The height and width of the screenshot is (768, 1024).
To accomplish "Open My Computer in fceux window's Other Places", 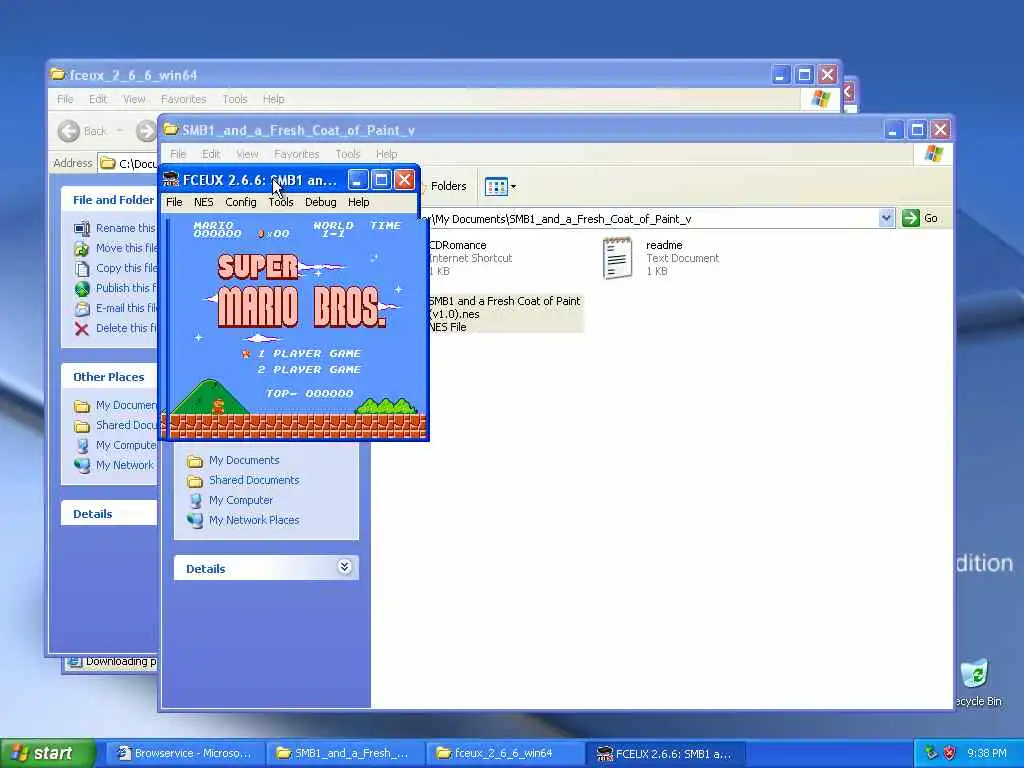I will (x=125, y=445).
